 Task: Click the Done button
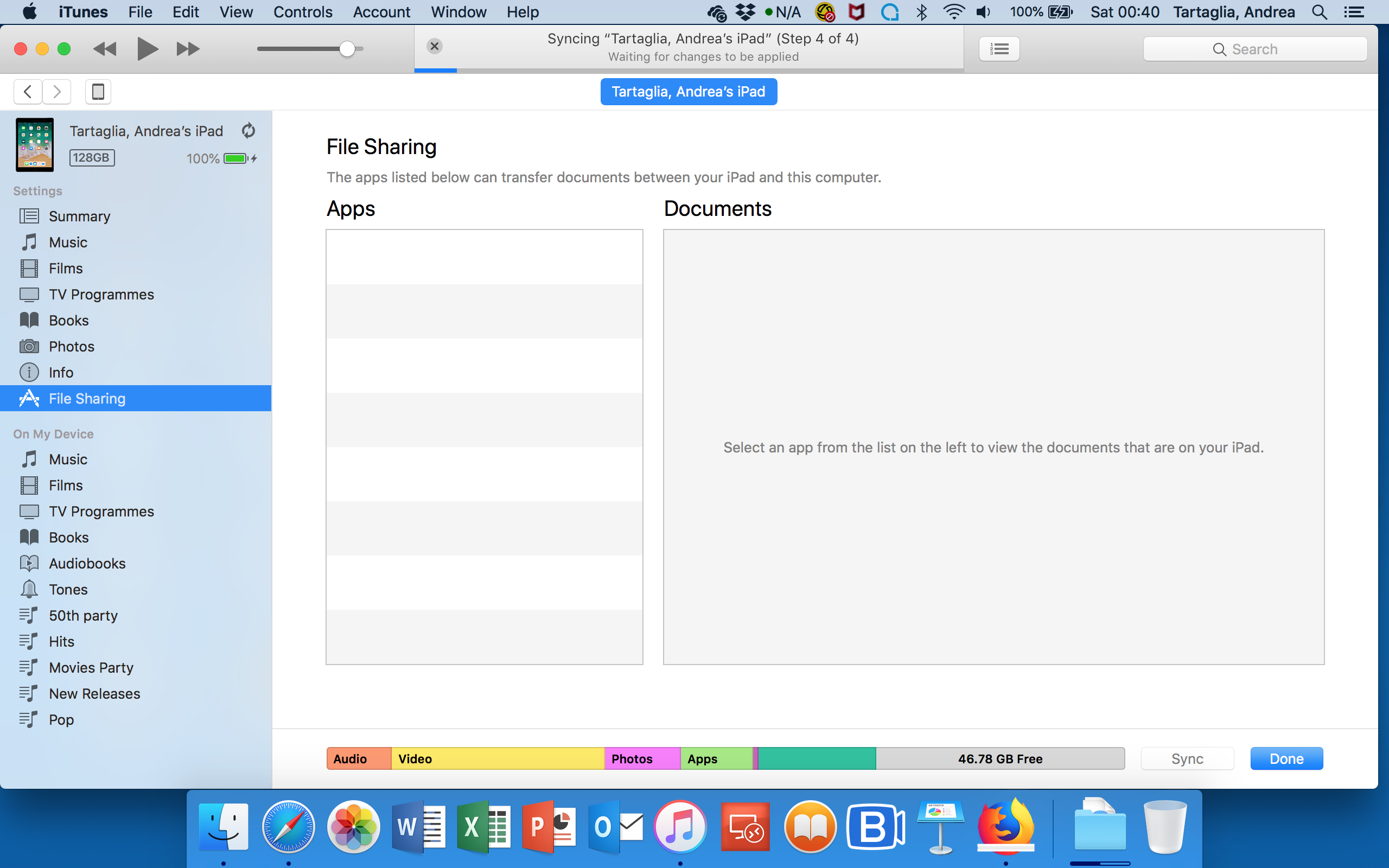(x=1286, y=758)
